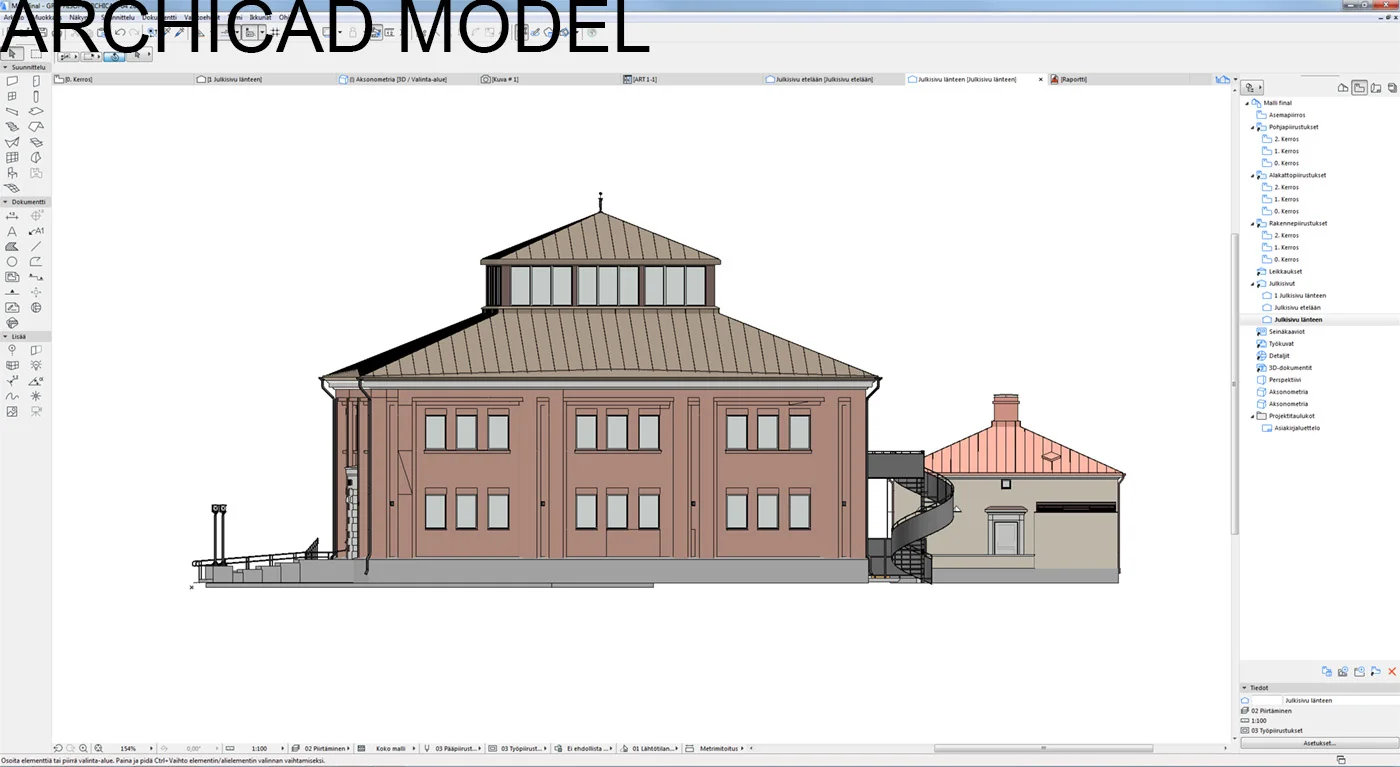Select the Dimension tool under Dokumentti

12,215
